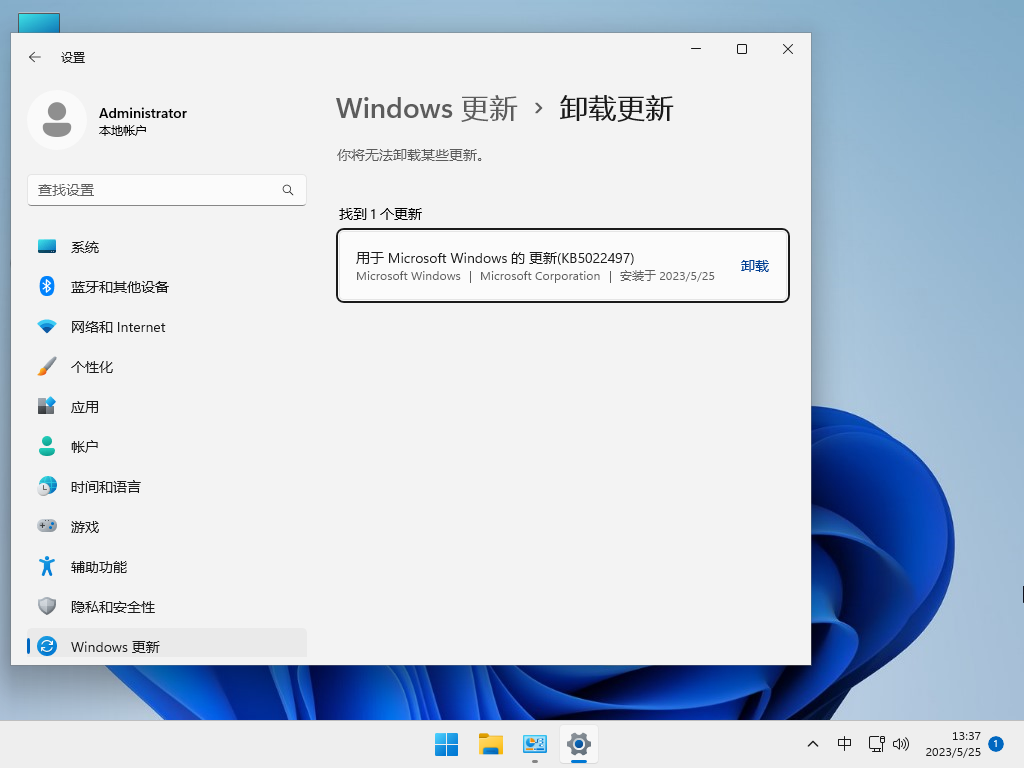
Task: Navigate back via Windows 更新 breadcrumb
Action: 426,109
